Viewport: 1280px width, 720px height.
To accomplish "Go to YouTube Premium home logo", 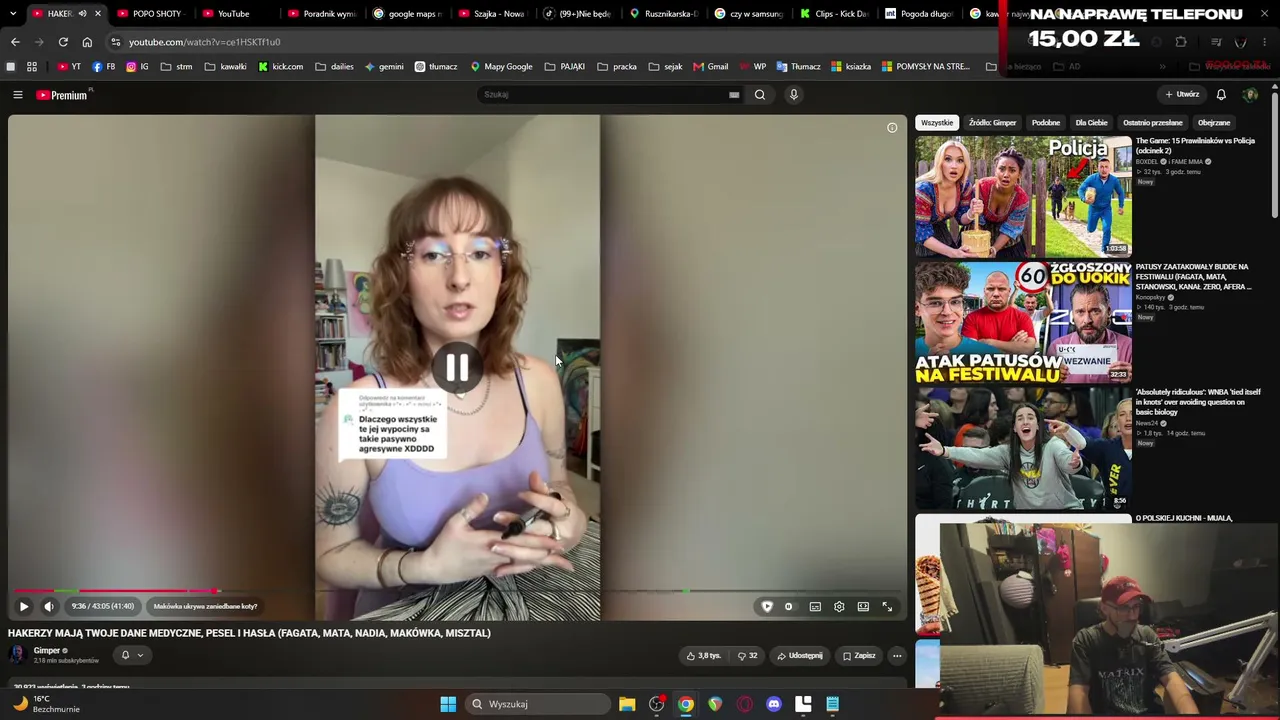I will click(64, 95).
